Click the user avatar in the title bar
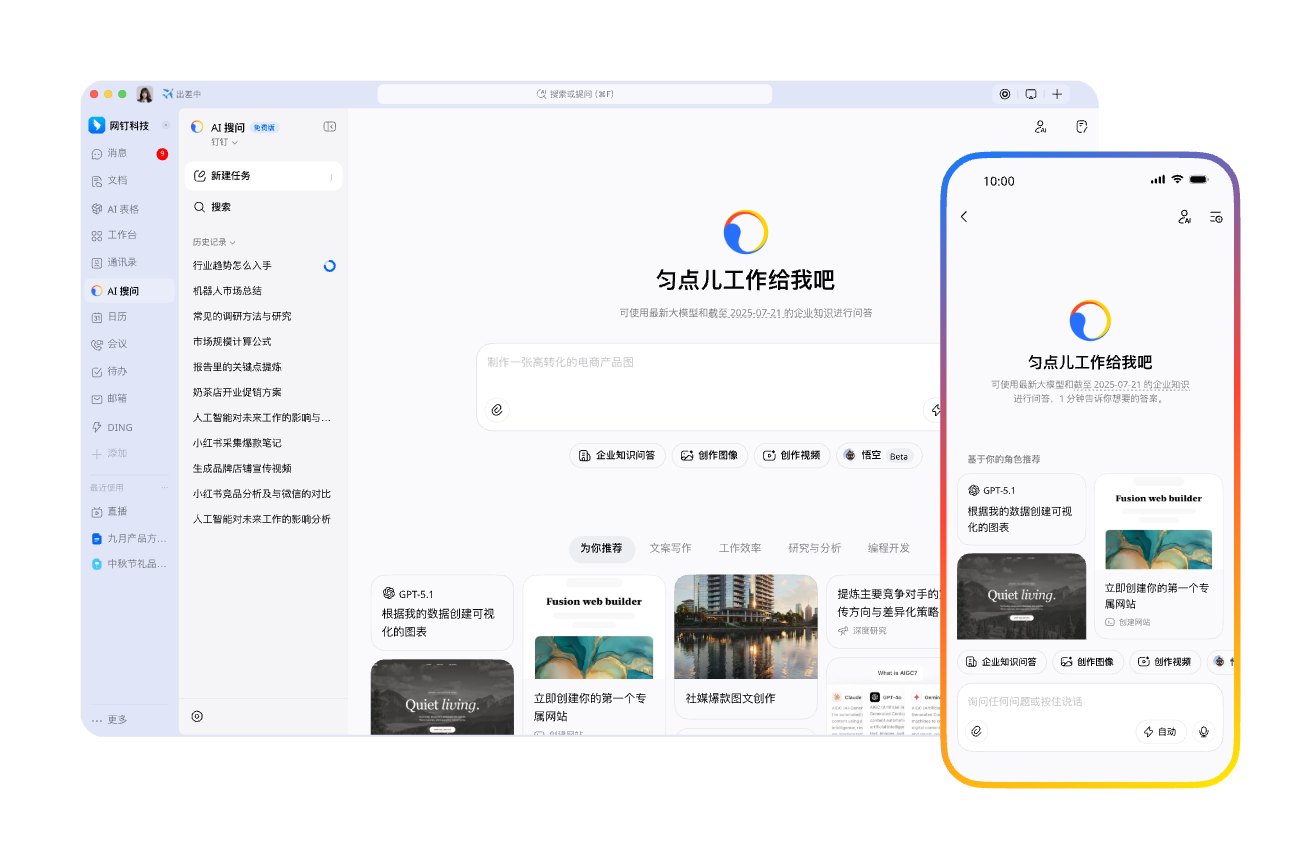 pos(145,94)
